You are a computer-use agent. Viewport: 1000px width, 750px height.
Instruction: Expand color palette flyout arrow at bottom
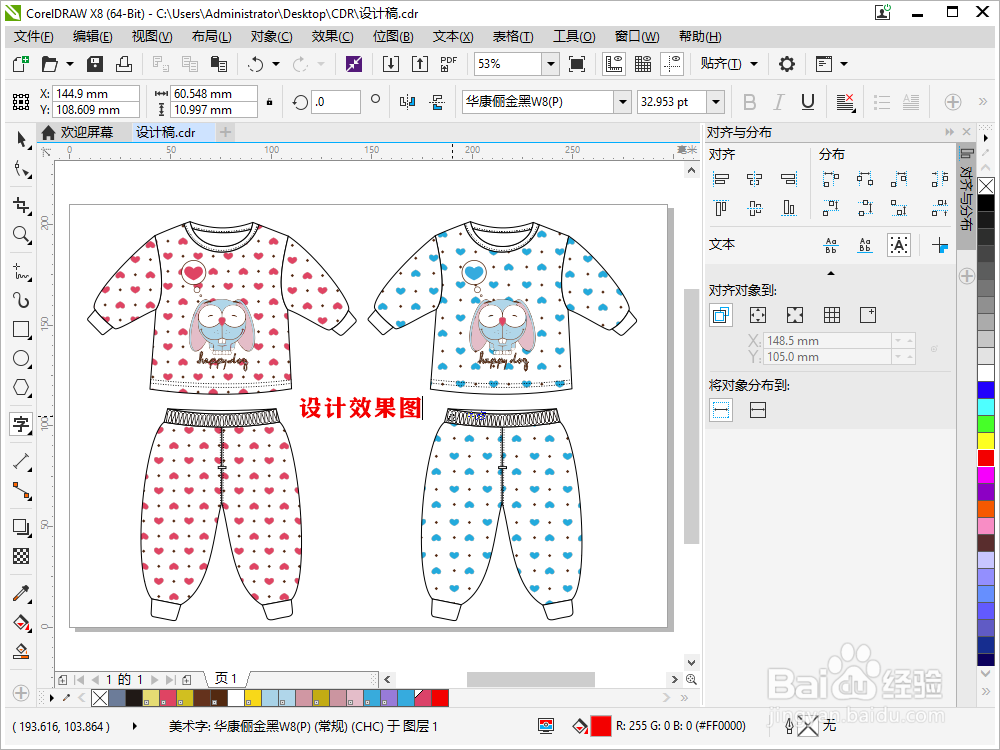52,698
